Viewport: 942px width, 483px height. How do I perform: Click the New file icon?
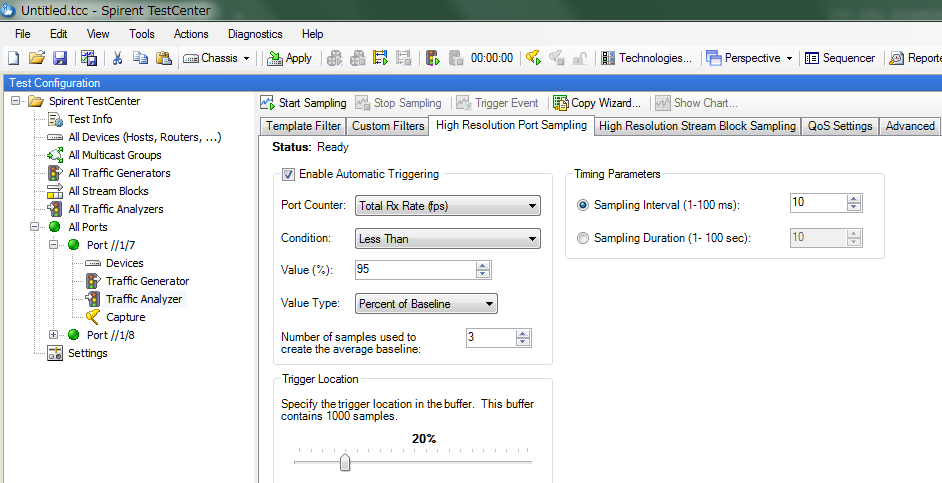[13, 58]
